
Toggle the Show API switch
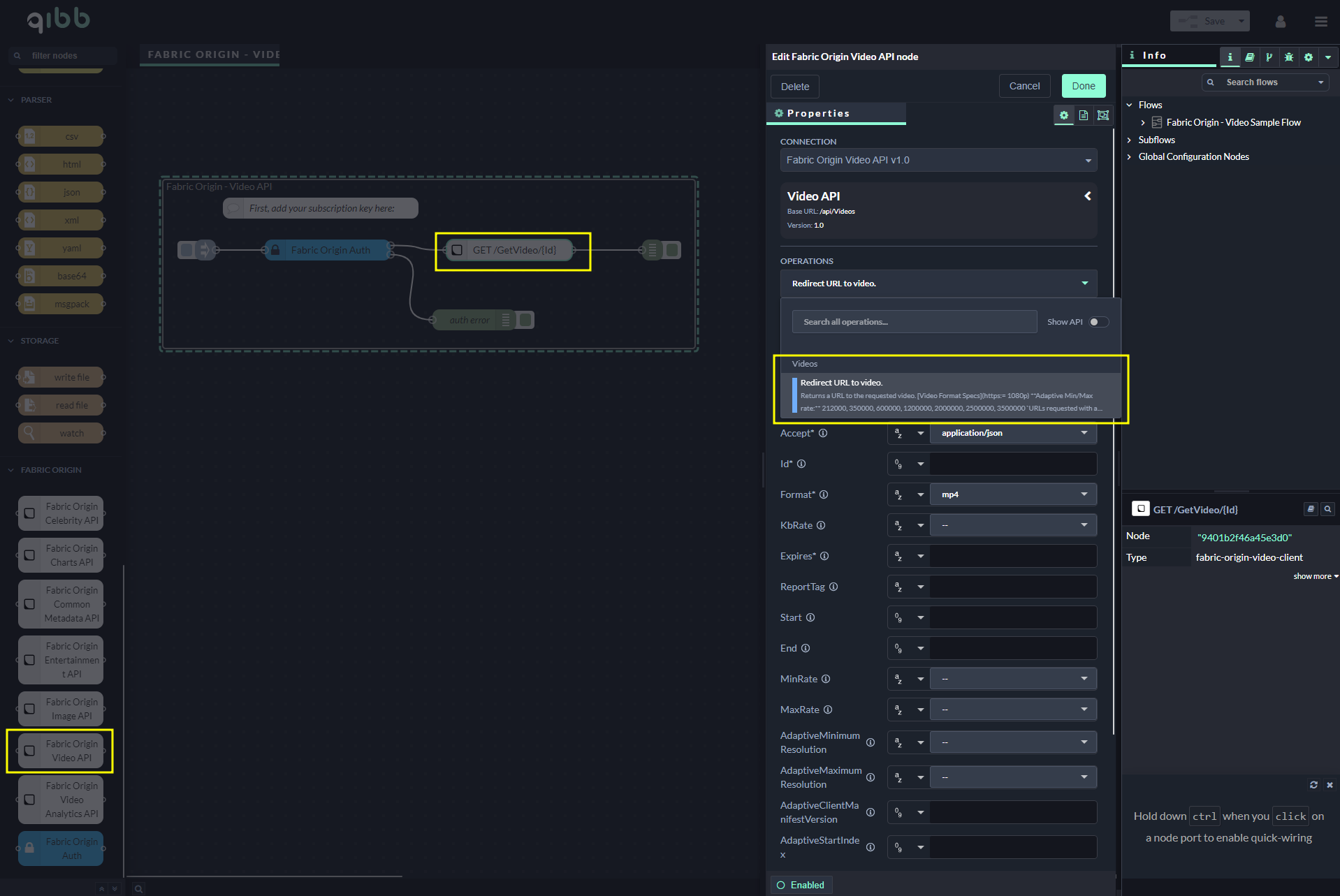pos(1098,322)
